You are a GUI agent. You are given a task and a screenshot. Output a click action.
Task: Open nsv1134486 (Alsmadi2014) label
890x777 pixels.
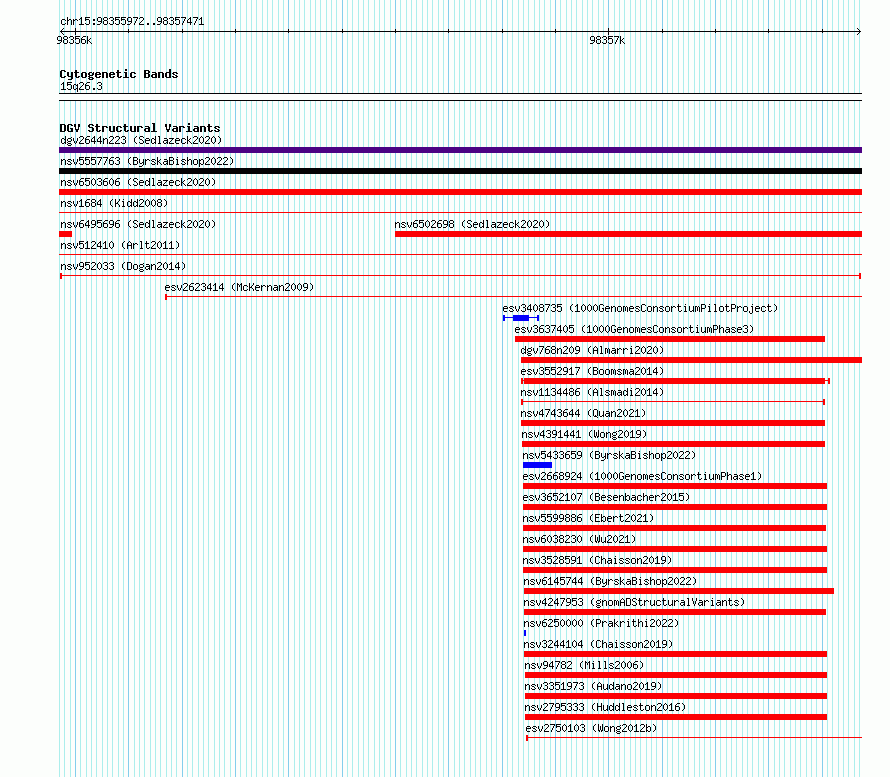pos(592,392)
